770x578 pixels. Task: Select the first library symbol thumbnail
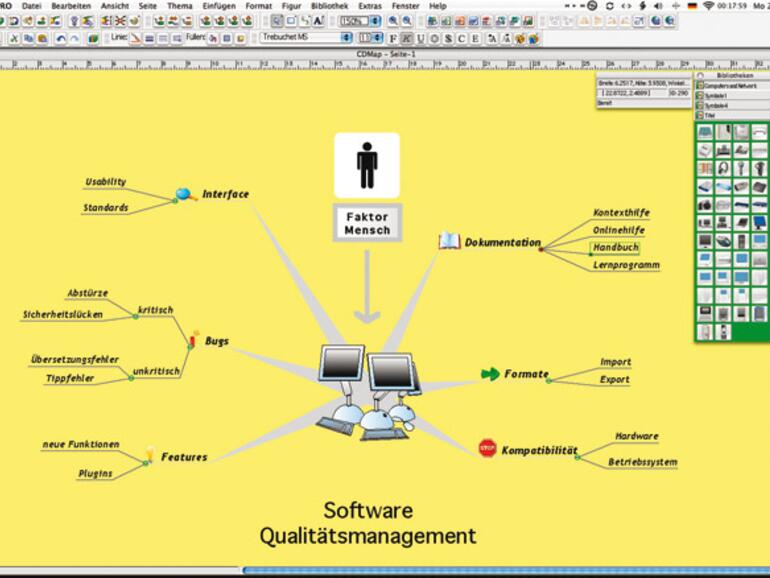pos(705,132)
